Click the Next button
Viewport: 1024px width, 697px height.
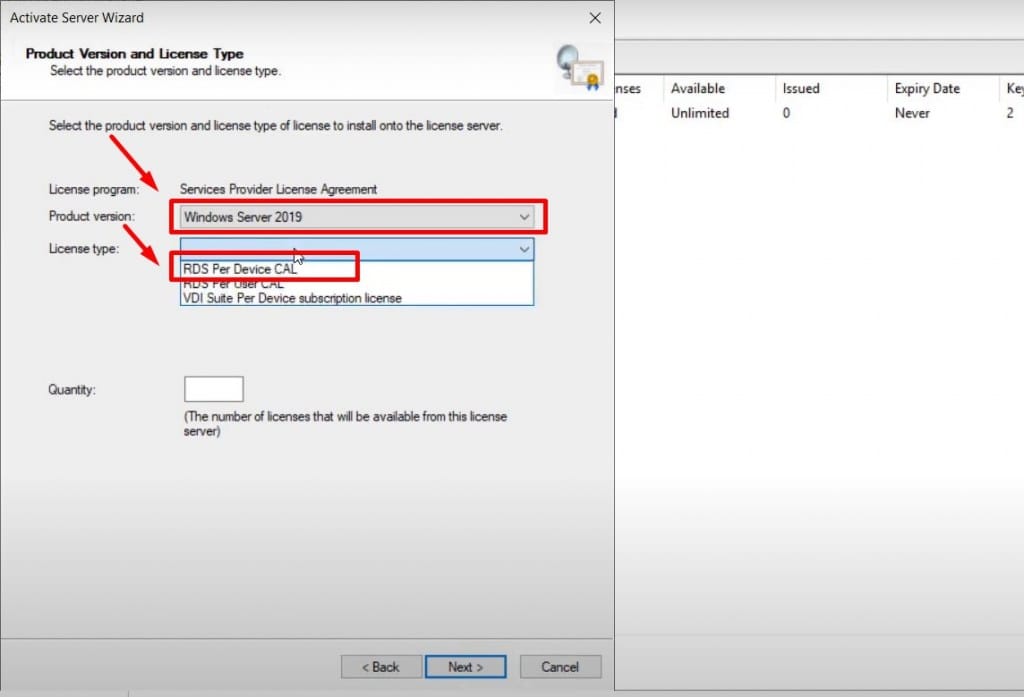point(465,666)
